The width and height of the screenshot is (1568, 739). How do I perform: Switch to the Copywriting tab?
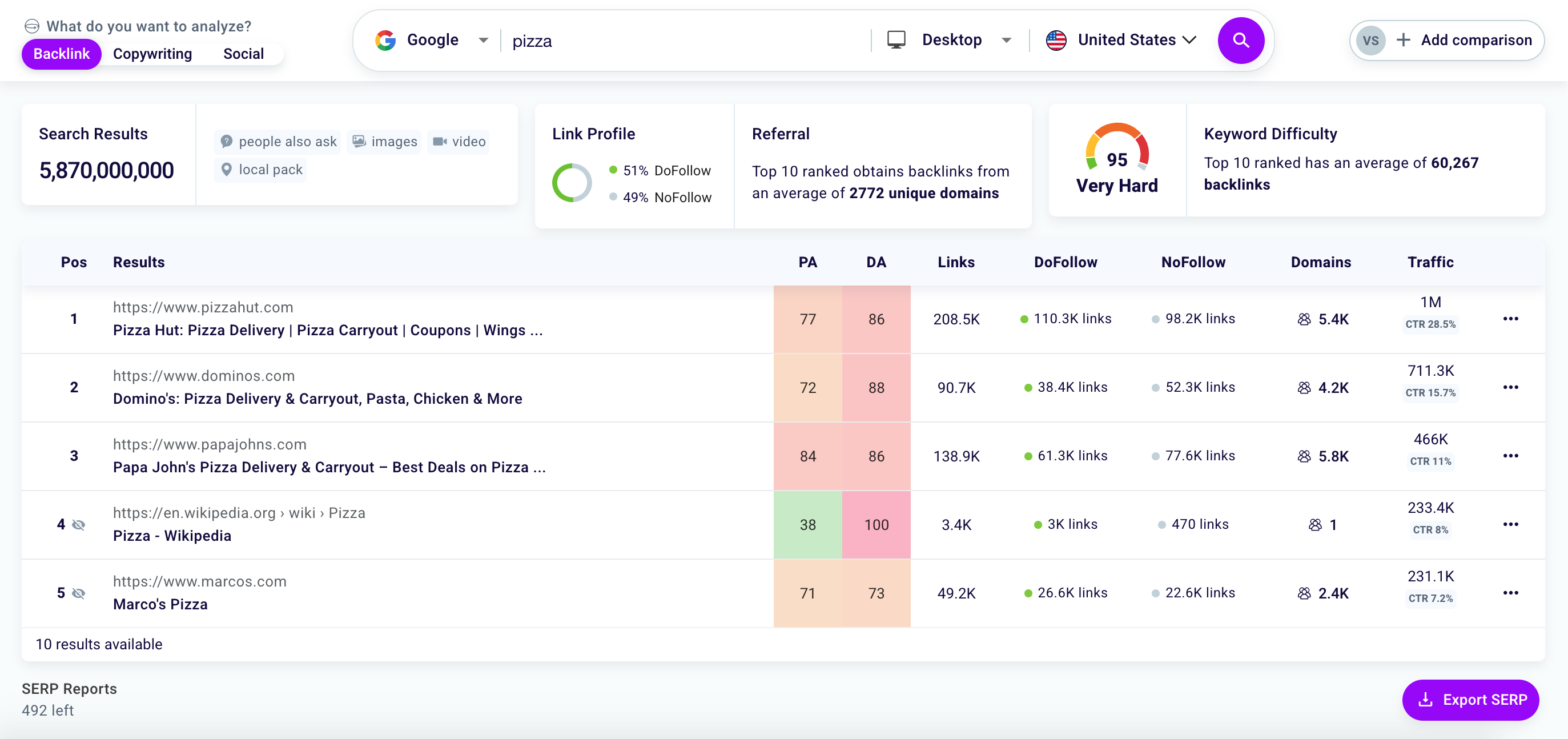point(152,54)
